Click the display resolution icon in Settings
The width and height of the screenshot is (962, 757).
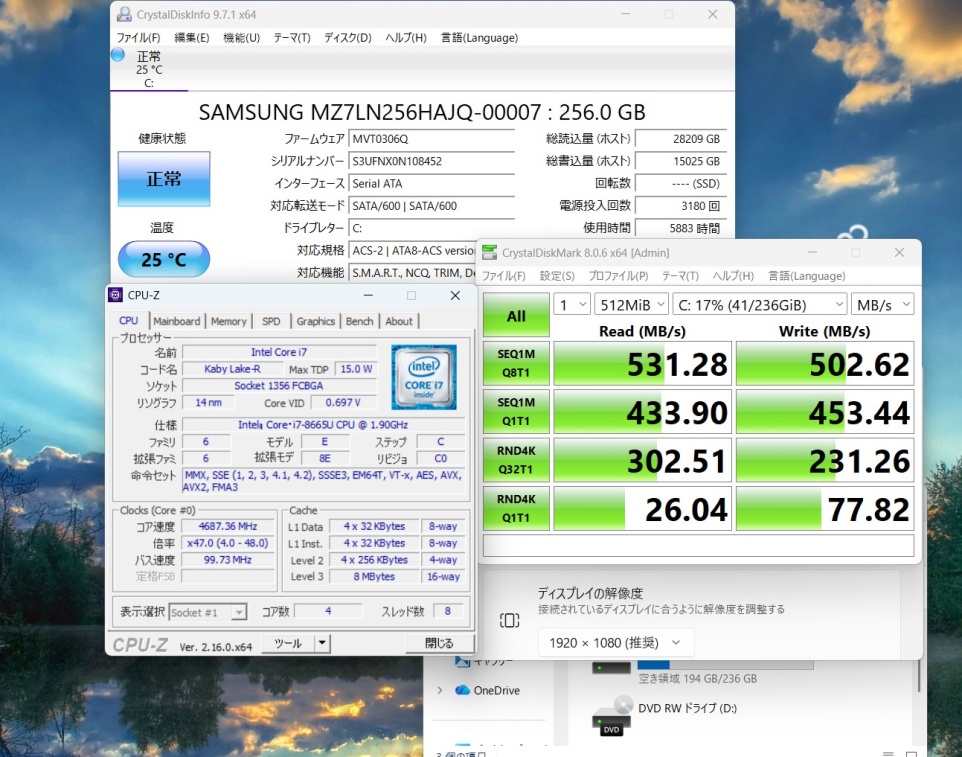tap(509, 620)
